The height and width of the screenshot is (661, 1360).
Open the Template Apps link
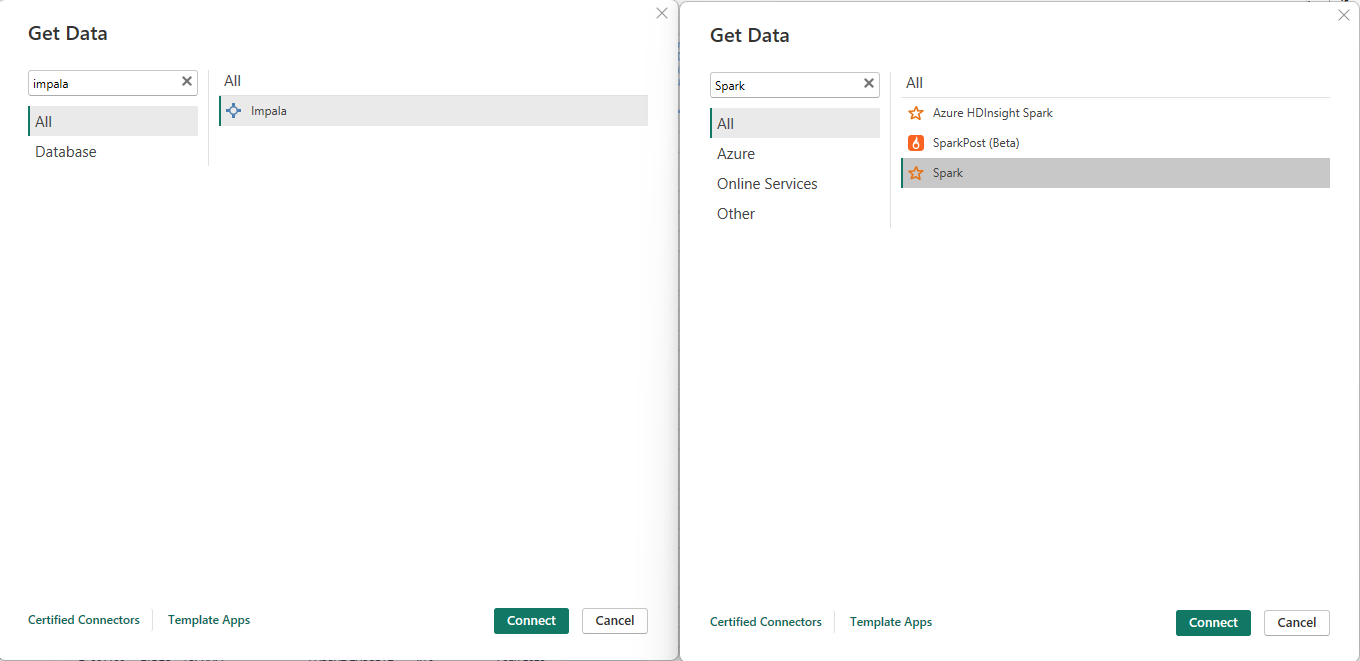(208, 620)
